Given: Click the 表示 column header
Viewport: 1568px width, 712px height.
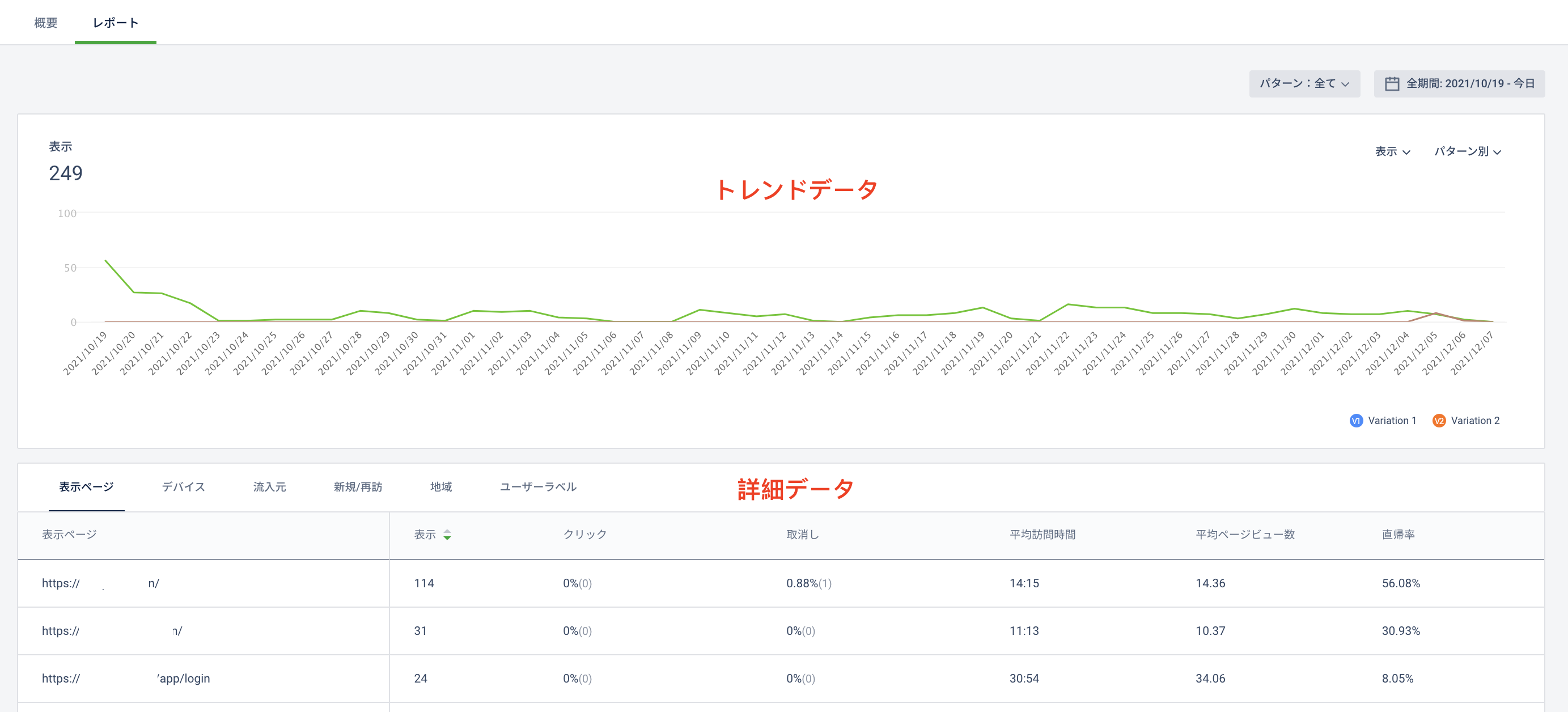Looking at the screenshot, I should click(x=425, y=535).
